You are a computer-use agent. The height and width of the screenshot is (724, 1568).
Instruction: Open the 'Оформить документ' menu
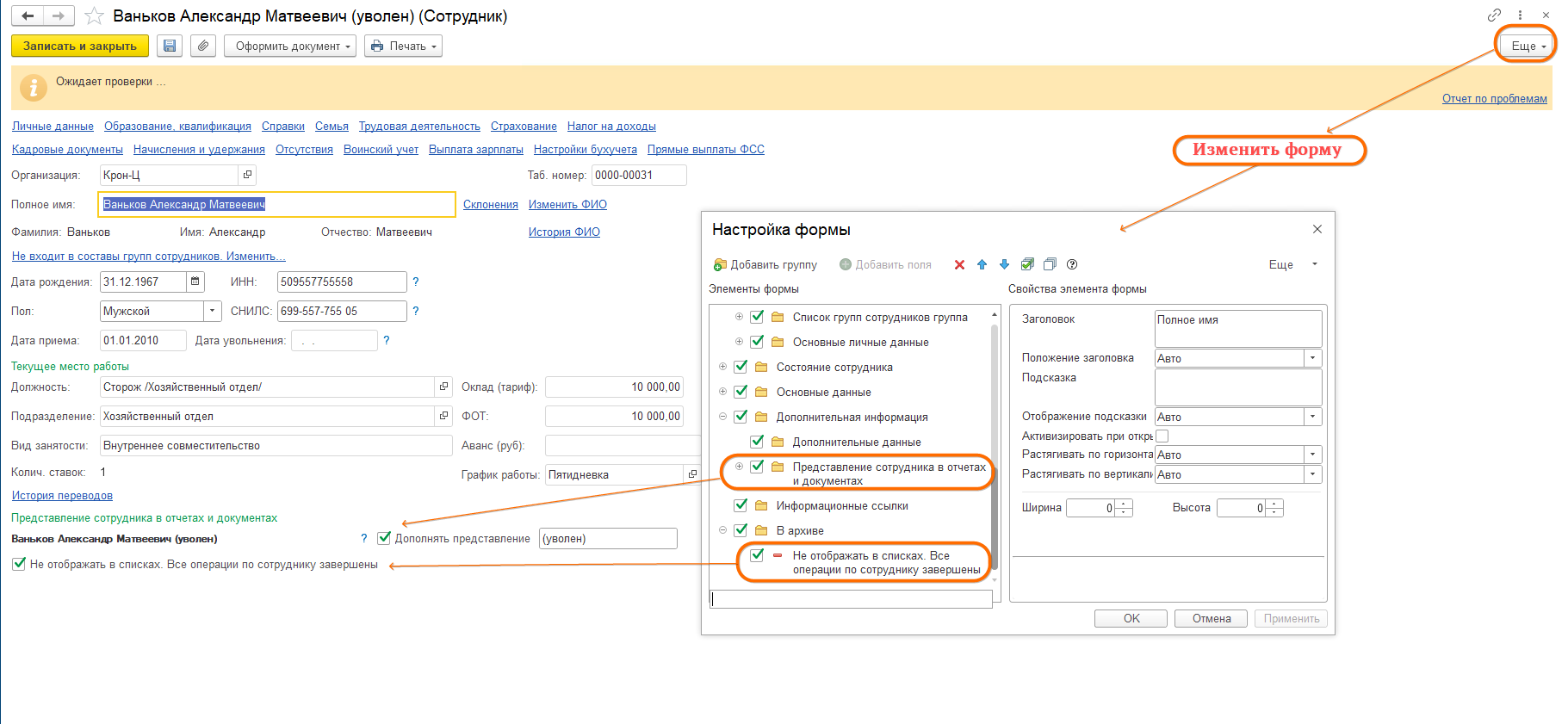point(291,46)
